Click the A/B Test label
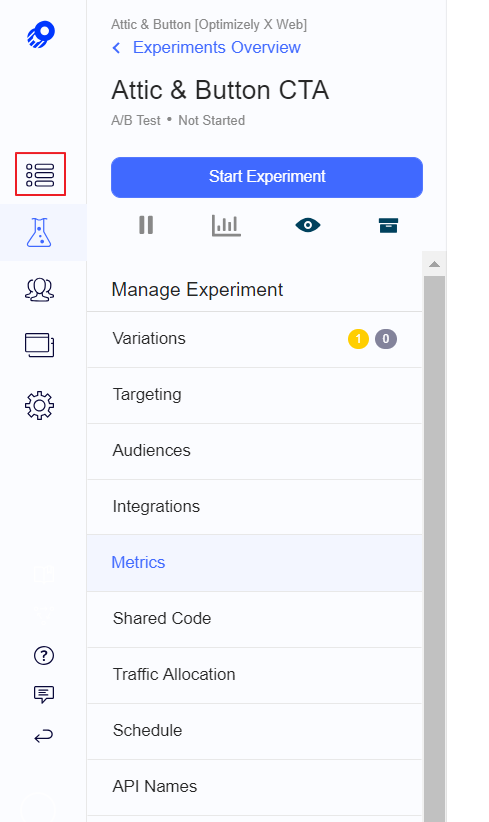The width and height of the screenshot is (489, 822). [x=136, y=121]
